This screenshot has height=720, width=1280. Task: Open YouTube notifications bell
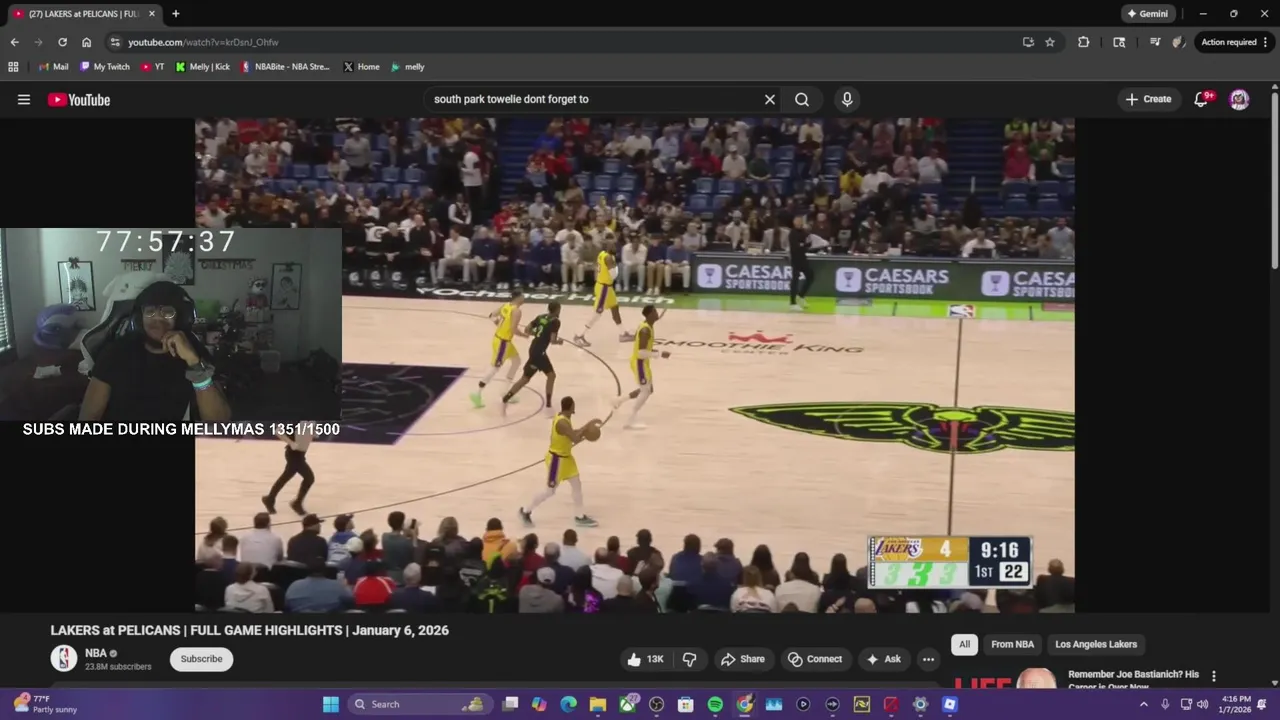pyautogui.click(x=1202, y=99)
